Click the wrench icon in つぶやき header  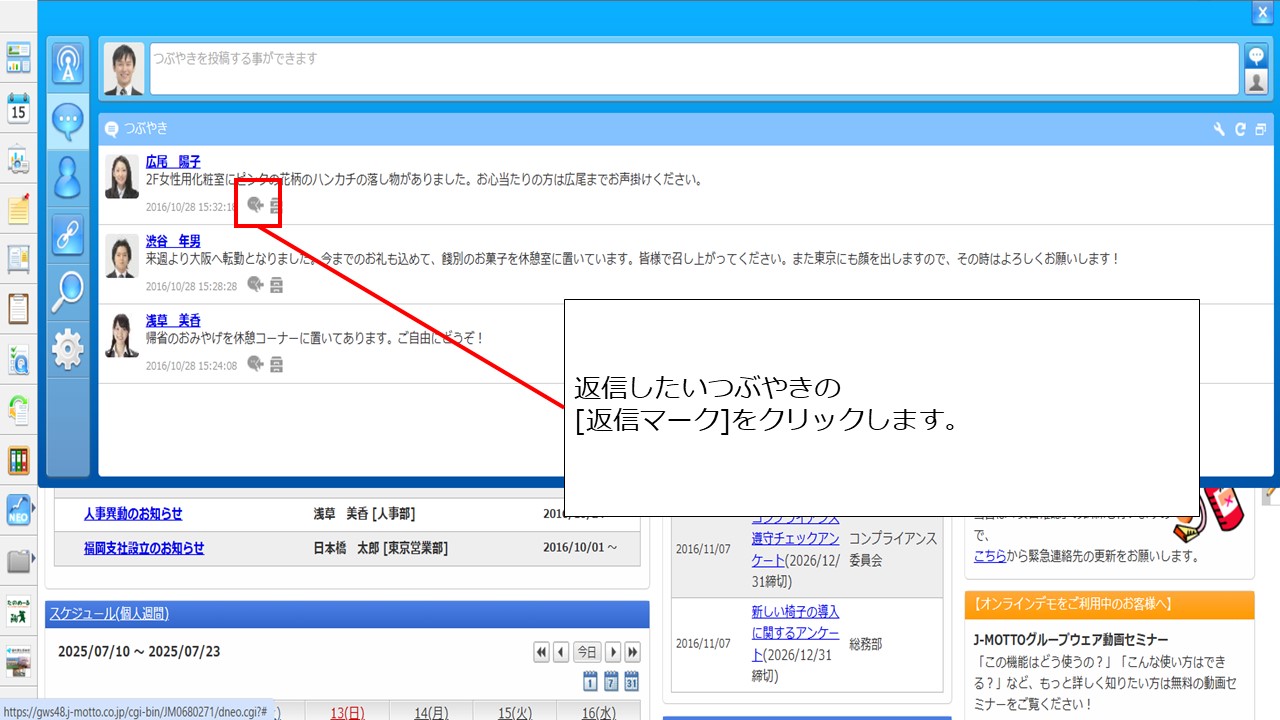tap(1218, 129)
